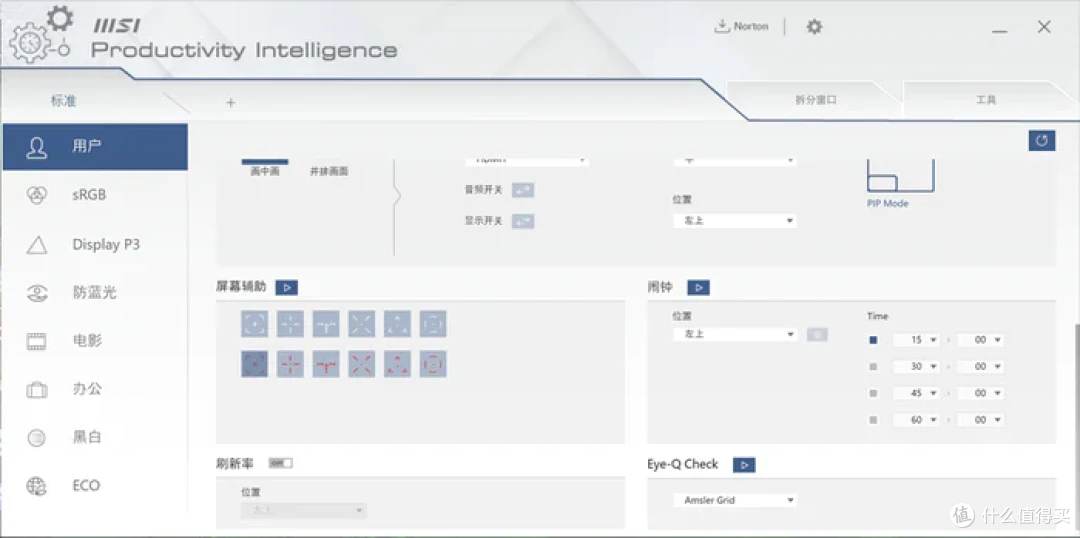Open the 工具 tab

coord(986,100)
